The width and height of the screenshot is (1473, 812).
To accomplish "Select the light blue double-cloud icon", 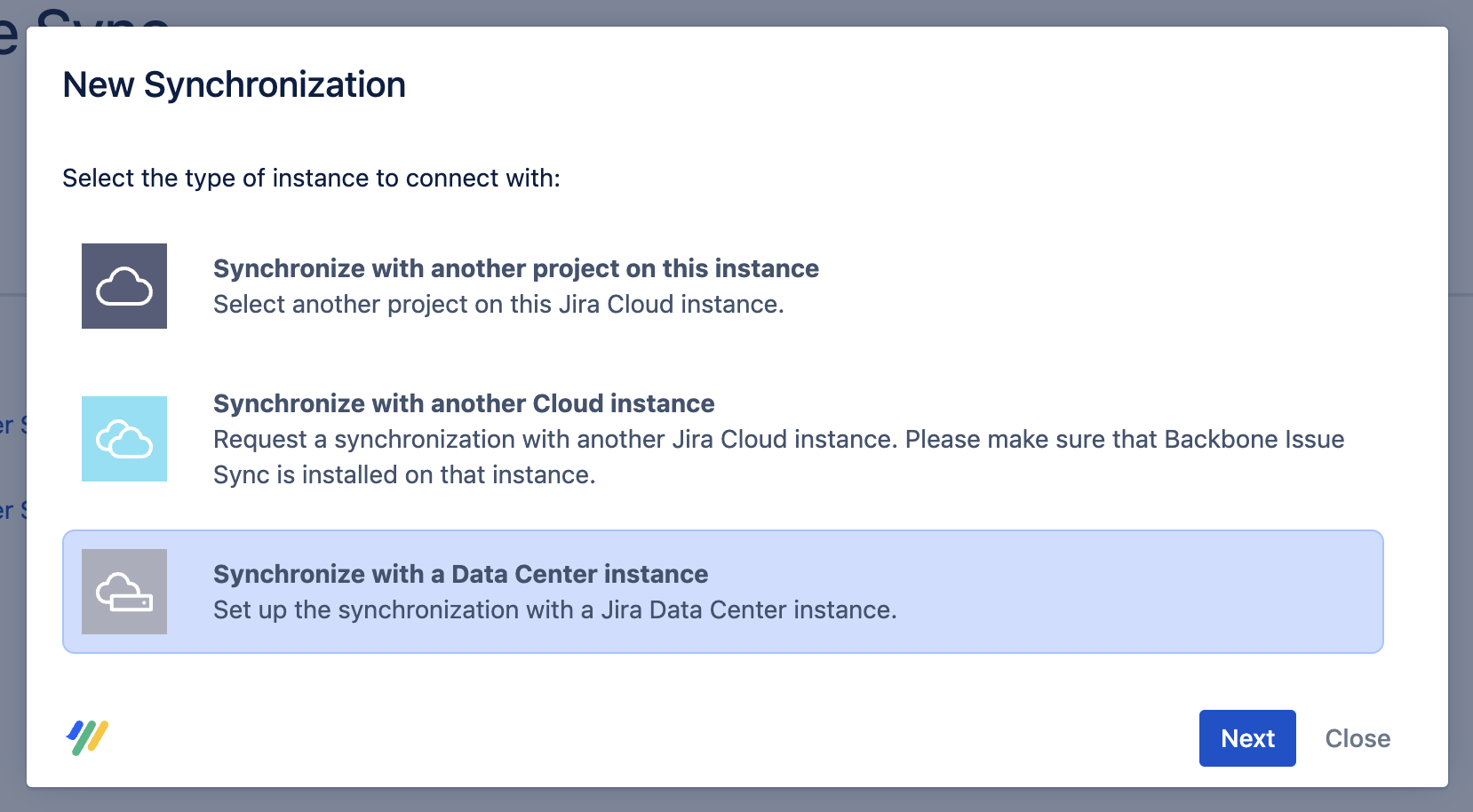I will point(124,439).
